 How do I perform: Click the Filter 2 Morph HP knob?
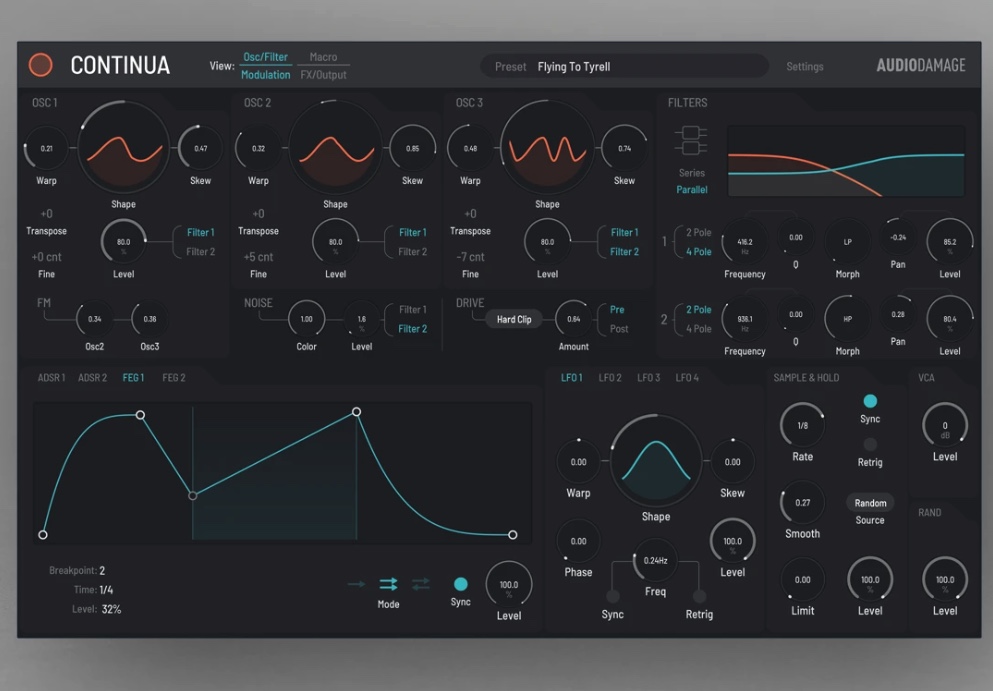click(847, 319)
